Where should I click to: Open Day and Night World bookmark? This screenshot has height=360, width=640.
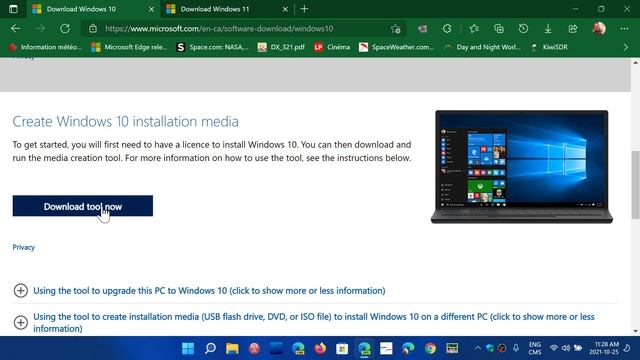point(482,47)
